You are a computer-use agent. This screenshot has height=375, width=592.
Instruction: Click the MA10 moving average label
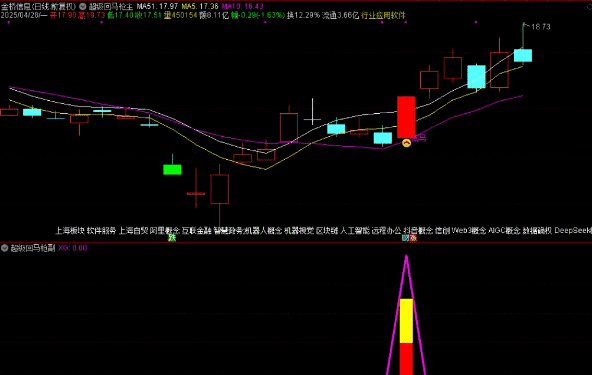242,6
